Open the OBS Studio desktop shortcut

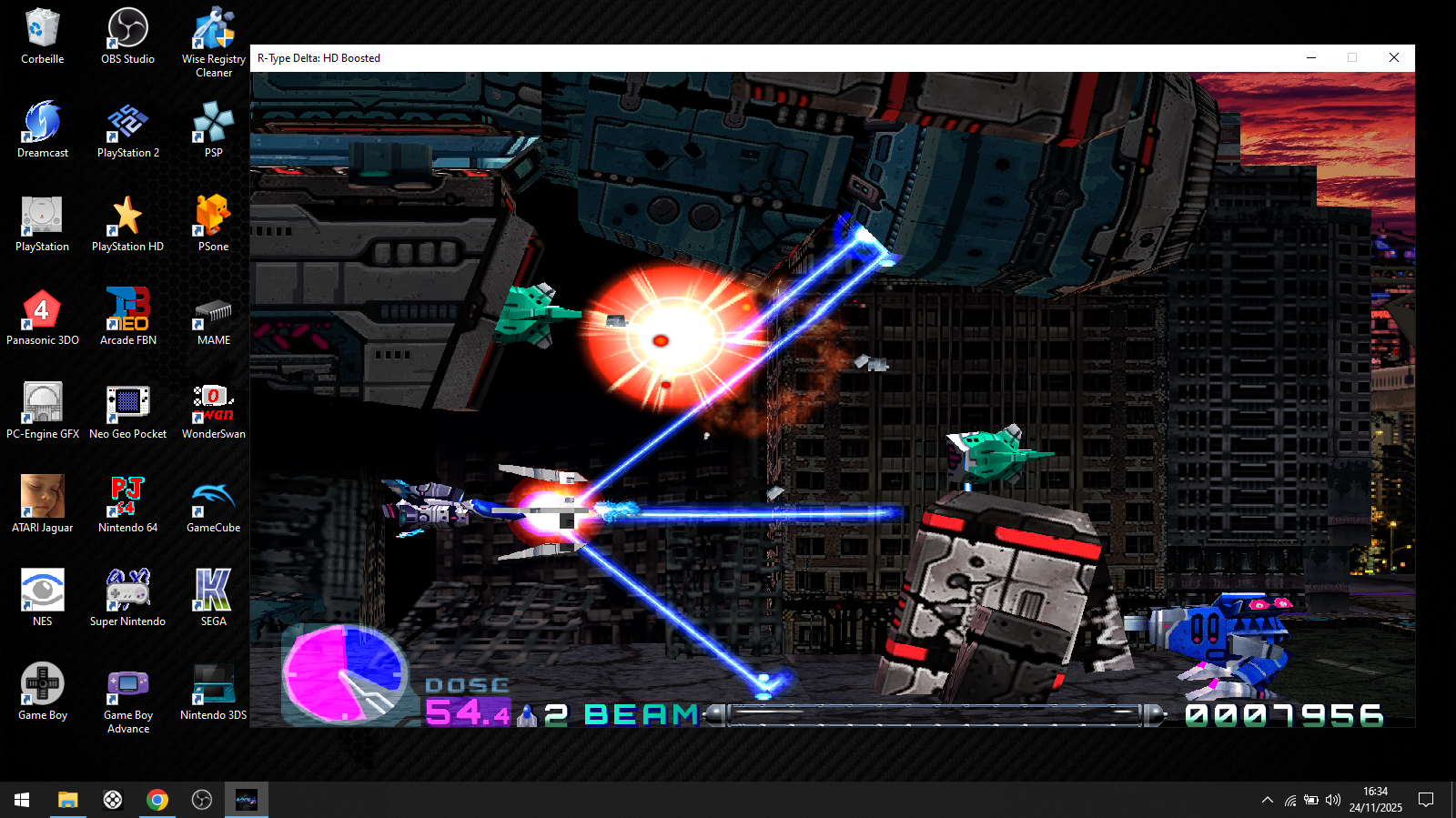point(127,36)
